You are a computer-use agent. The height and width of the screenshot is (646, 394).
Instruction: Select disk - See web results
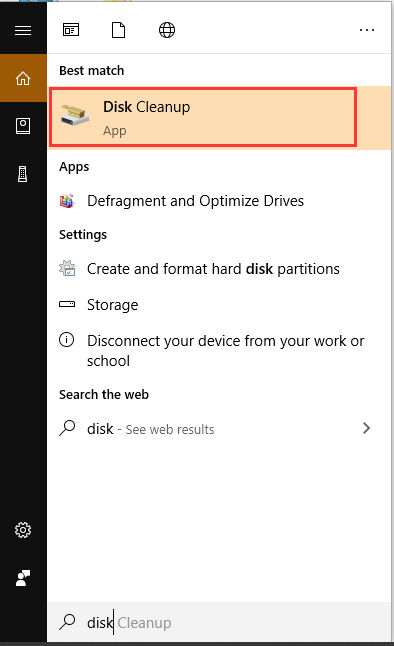click(219, 429)
